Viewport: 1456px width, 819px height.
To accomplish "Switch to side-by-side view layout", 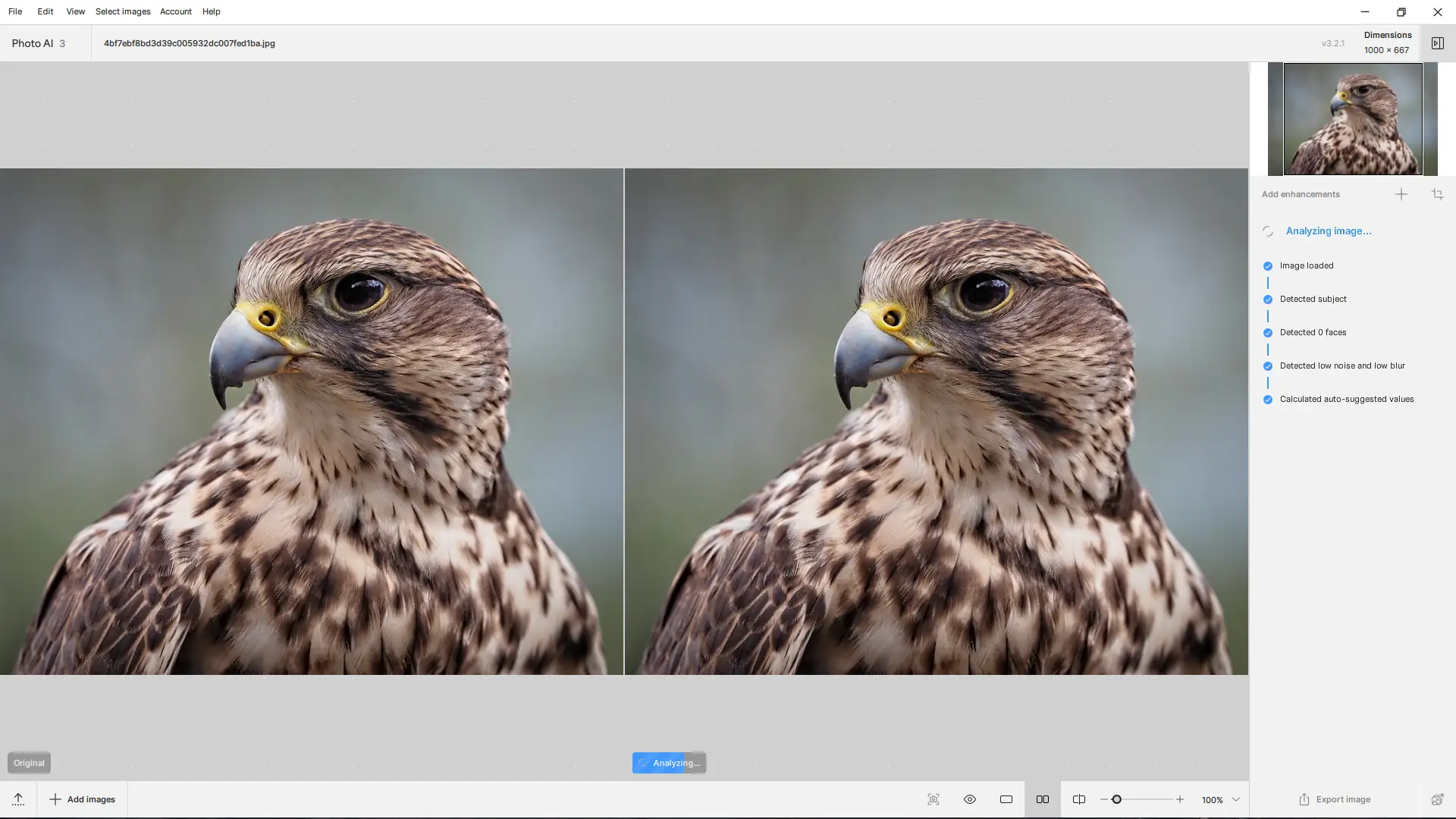I will pyautogui.click(x=1043, y=799).
